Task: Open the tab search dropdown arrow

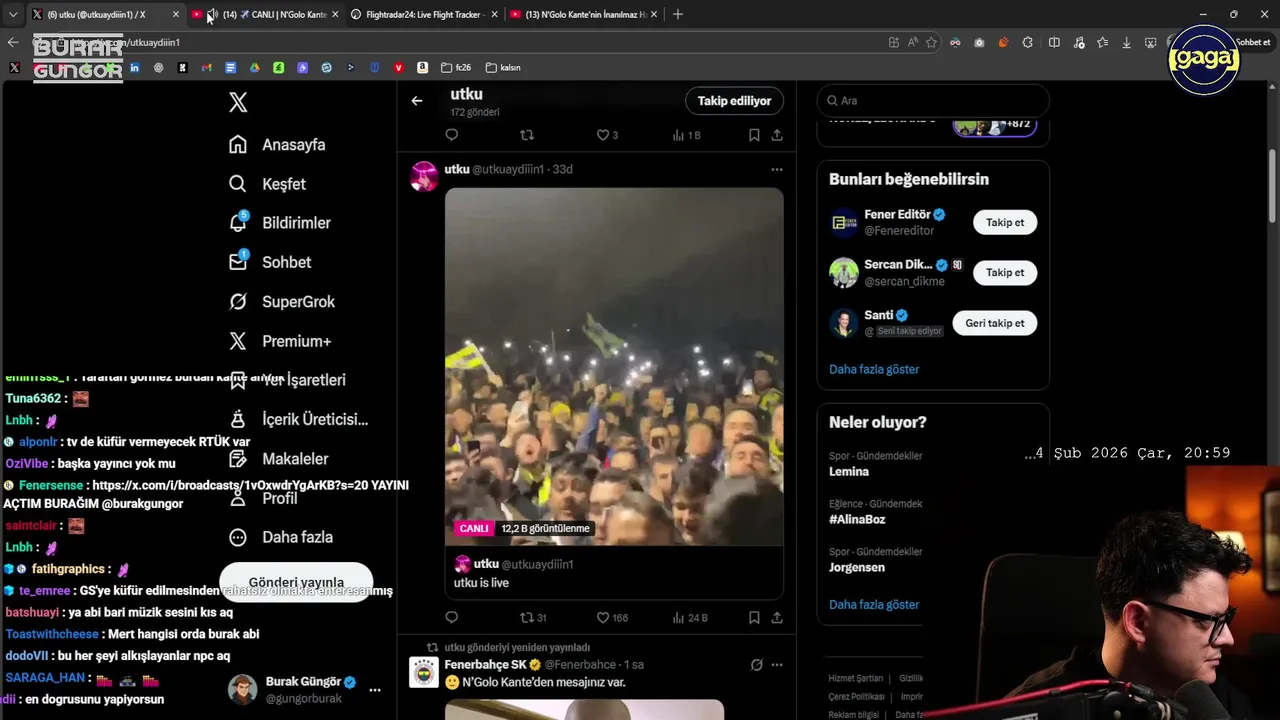Action: [13, 14]
